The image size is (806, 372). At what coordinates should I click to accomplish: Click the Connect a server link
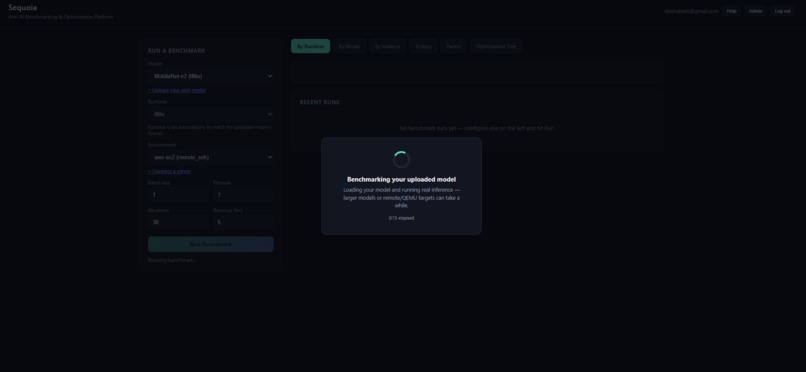[x=169, y=172]
